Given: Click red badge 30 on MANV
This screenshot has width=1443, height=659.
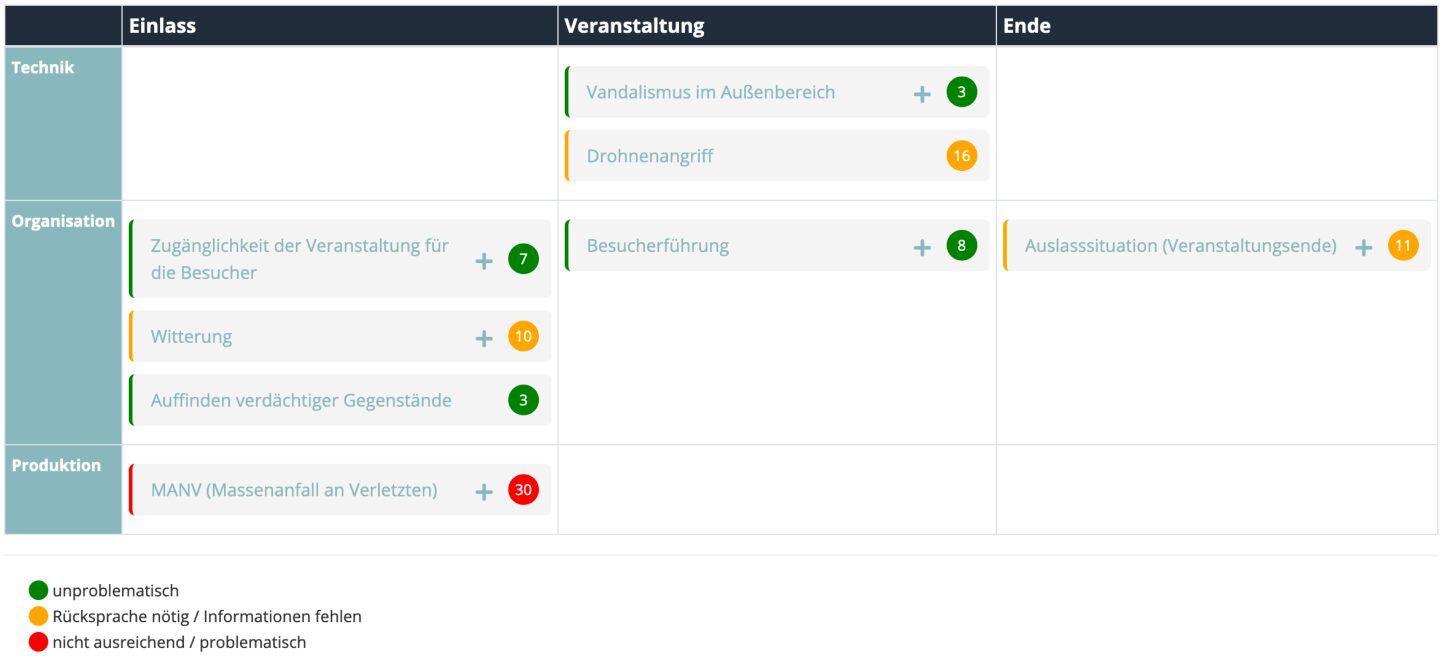Looking at the screenshot, I should (523, 490).
